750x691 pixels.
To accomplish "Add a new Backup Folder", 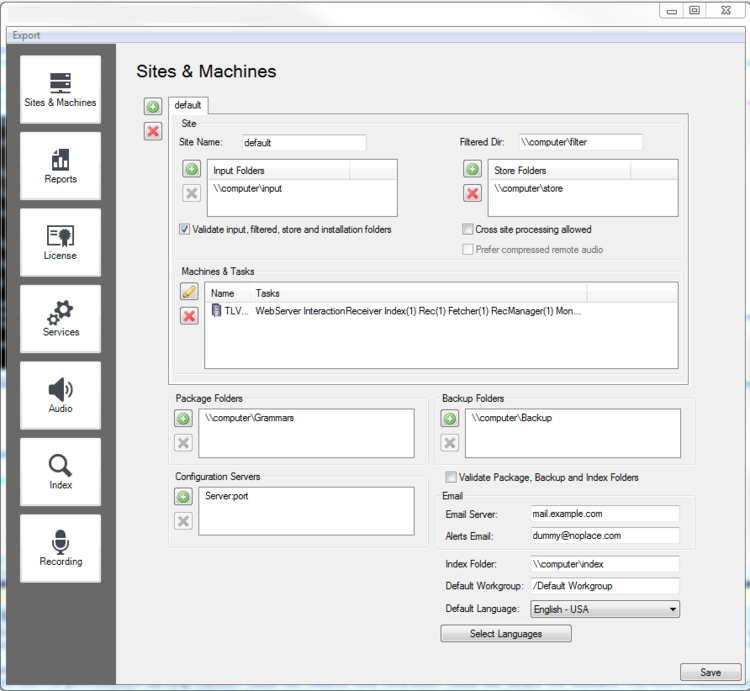I will tap(450, 419).
